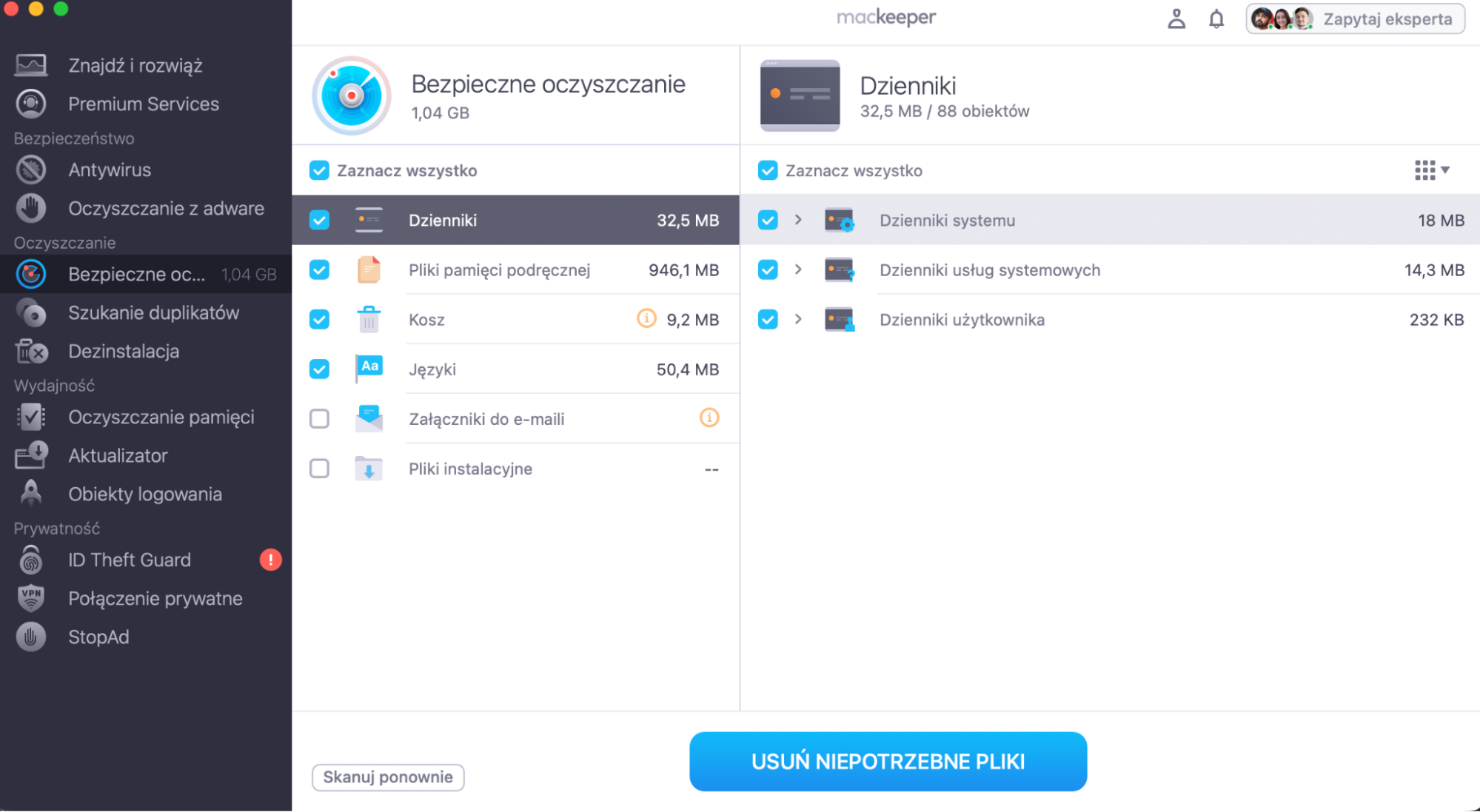Uncheck the Języki checkbox
Viewport: 1480px width, 812px height.
click(x=319, y=369)
